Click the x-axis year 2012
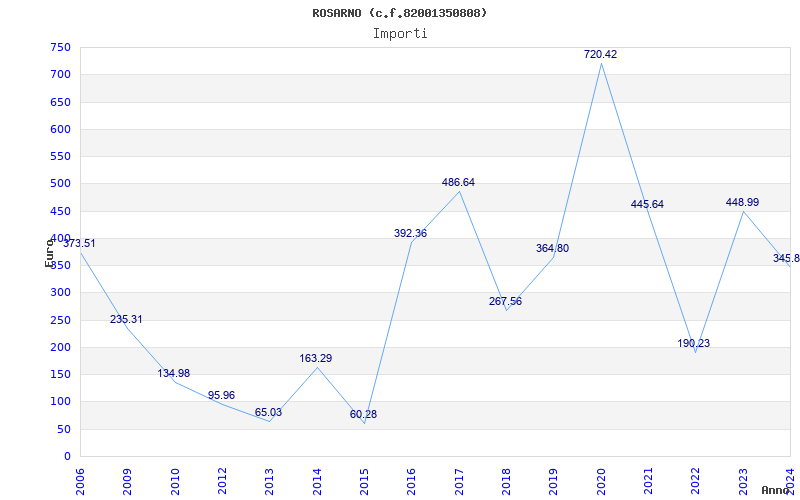Viewport: 800px width, 500px height. pos(222,482)
